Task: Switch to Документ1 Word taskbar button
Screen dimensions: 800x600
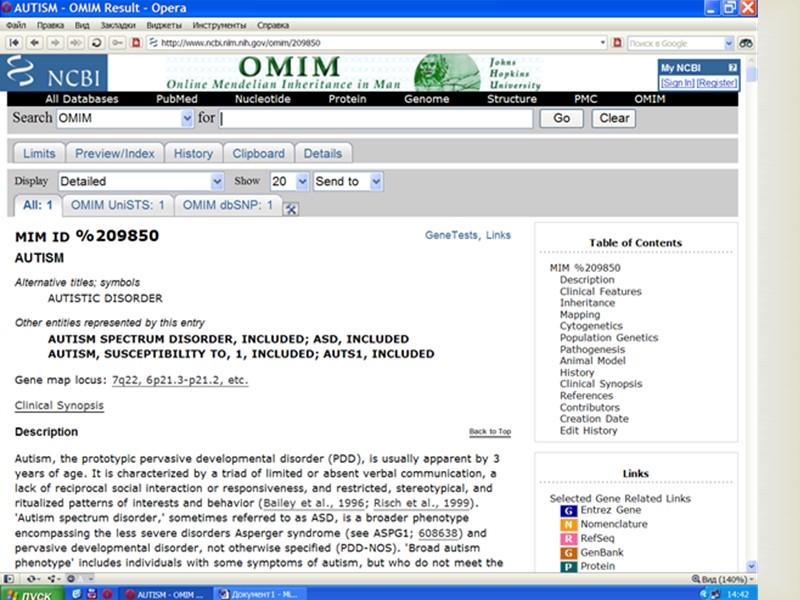Action: pyautogui.click(x=262, y=594)
